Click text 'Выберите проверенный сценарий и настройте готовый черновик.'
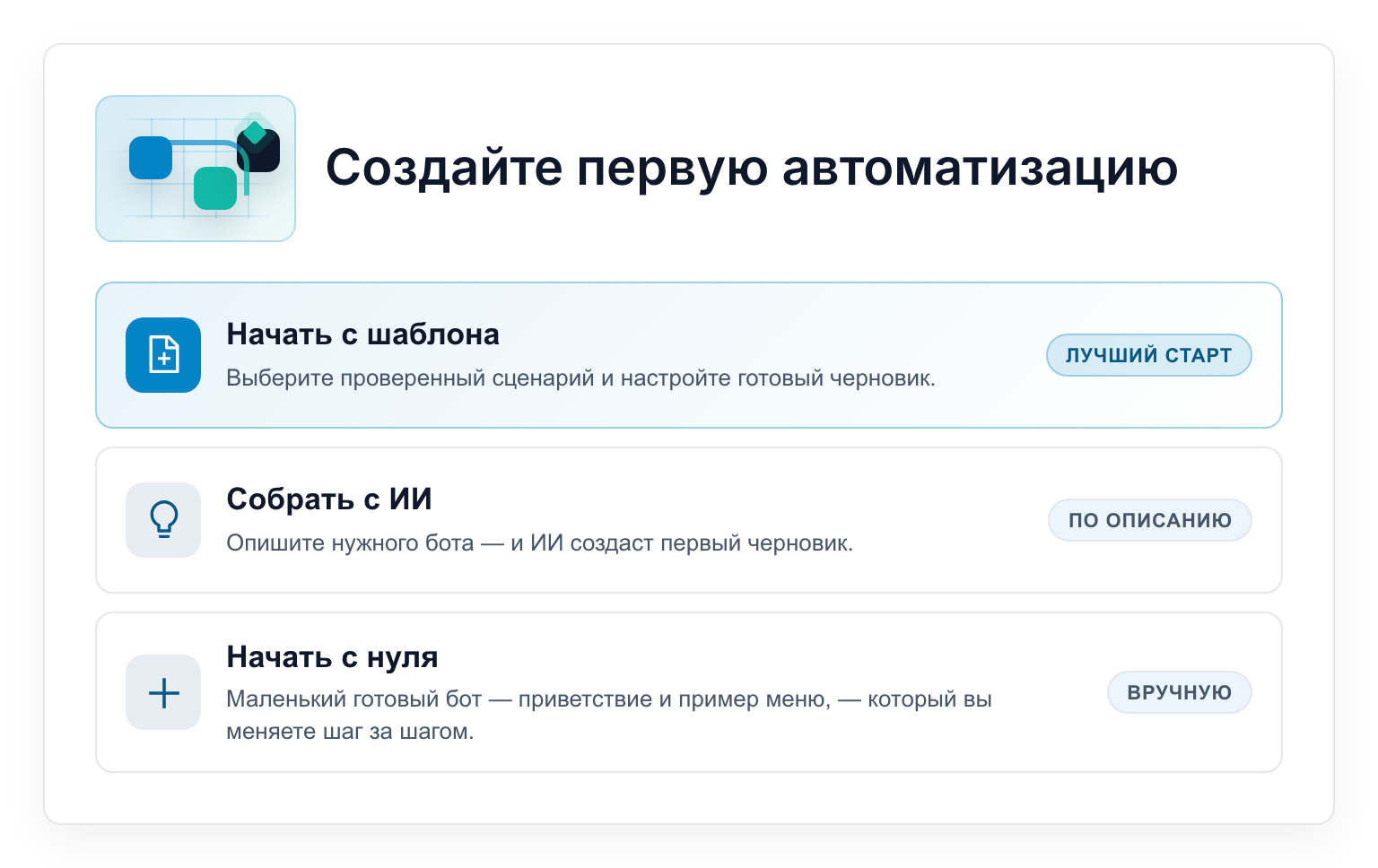Viewport: 1378px width, 868px height. coord(580,378)
